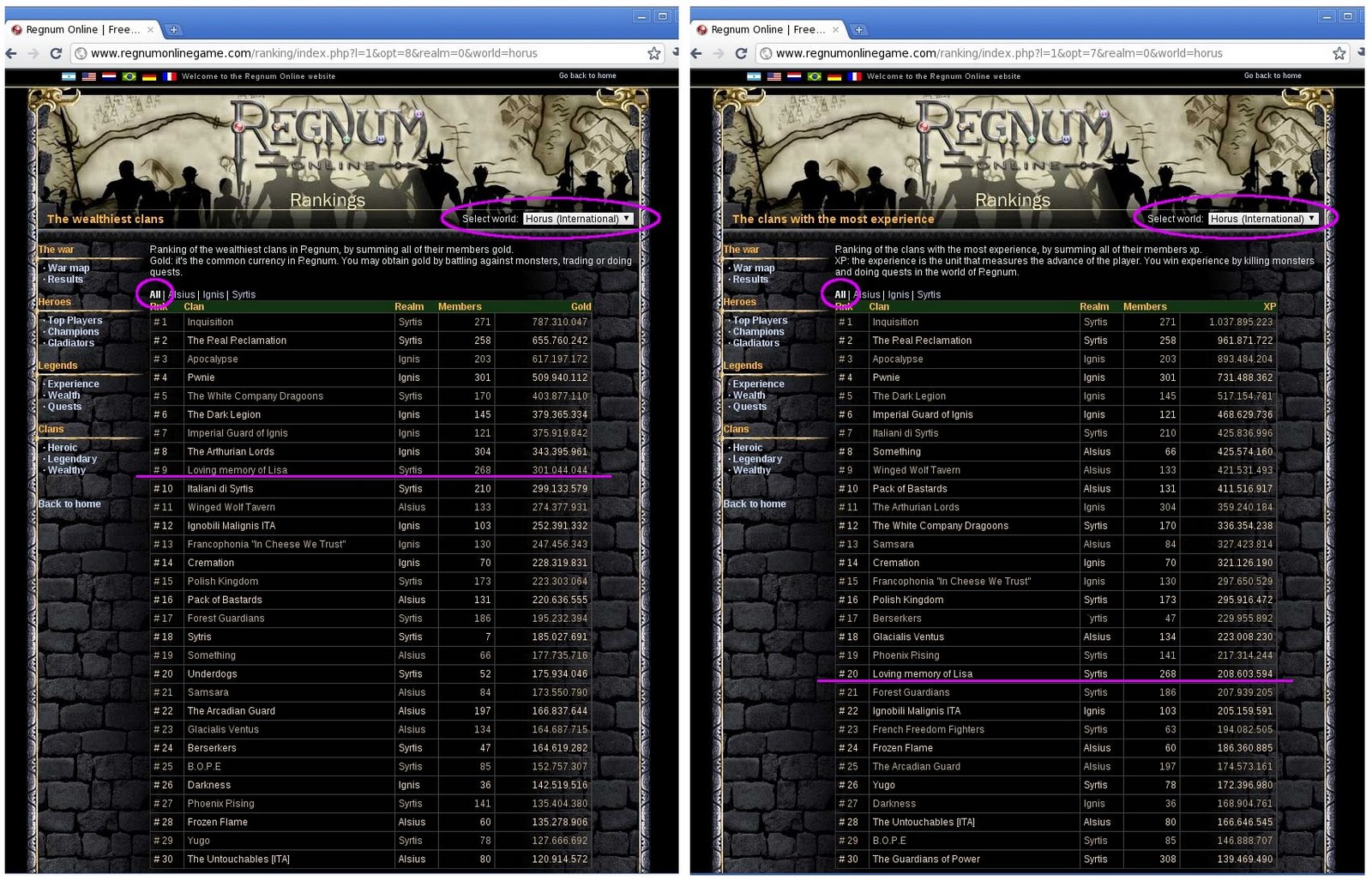Filter most experience clans by Syrtis realm
The height and width of the screenshot is (881, 1372).
tap(929, 294)
